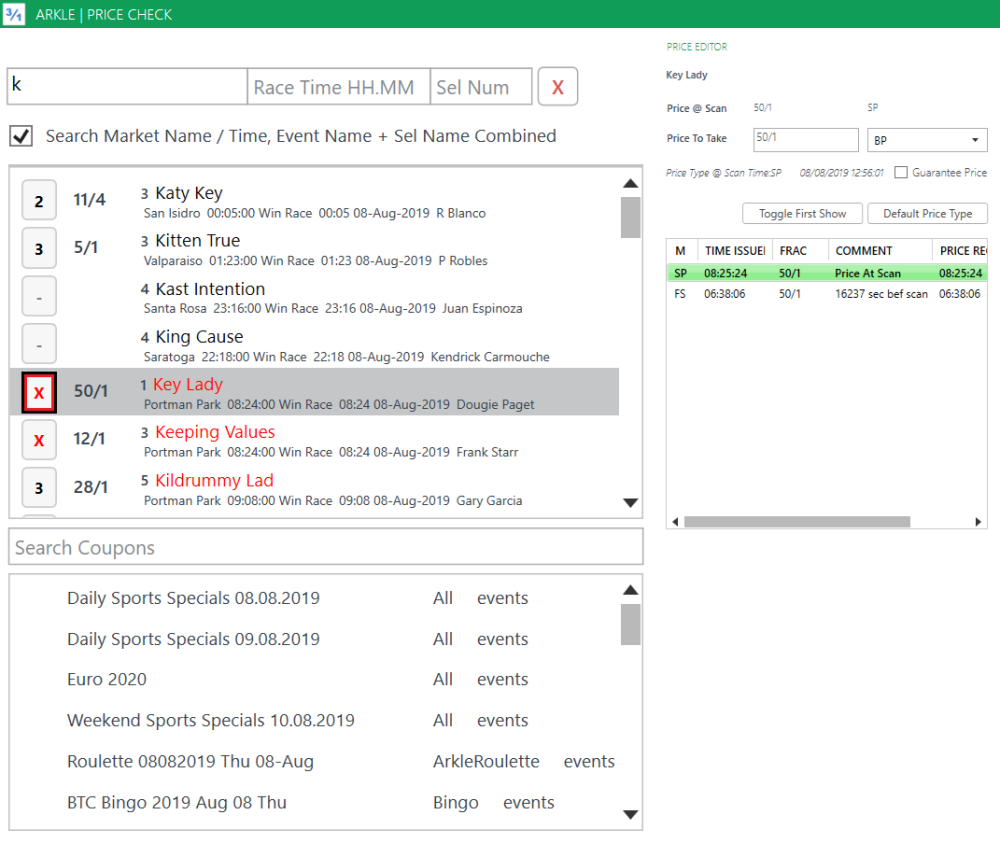Click the FRAC column header
Image resolution: width=1000 pixels, height=843 pixels.
[800, 251]
